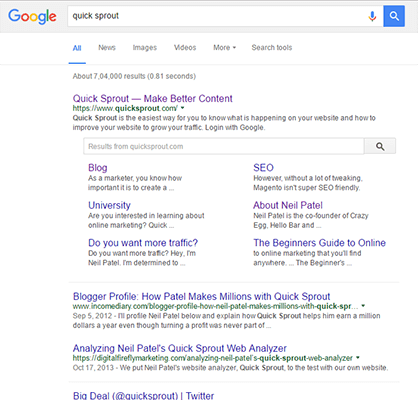The height and width of the screenshot is (400, 418).
Task: Open 'Do you want more traffic?' sitelink
Action: [143, 243]
